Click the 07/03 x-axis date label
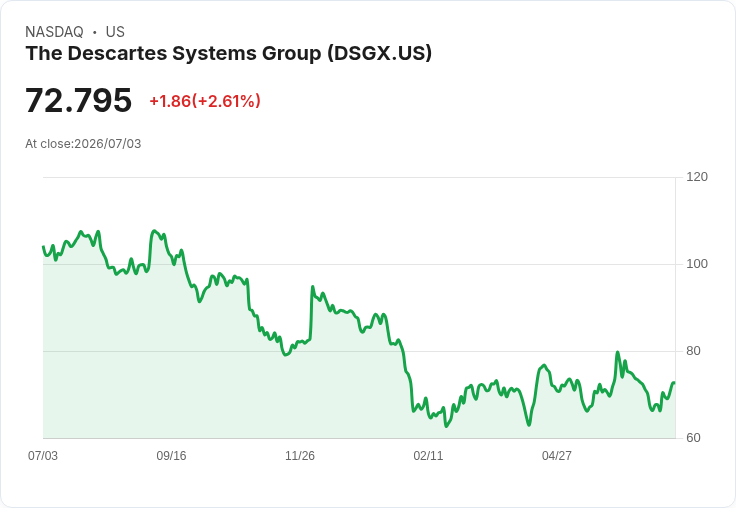Viewport: 736px width, 508px height. [43, 456]
